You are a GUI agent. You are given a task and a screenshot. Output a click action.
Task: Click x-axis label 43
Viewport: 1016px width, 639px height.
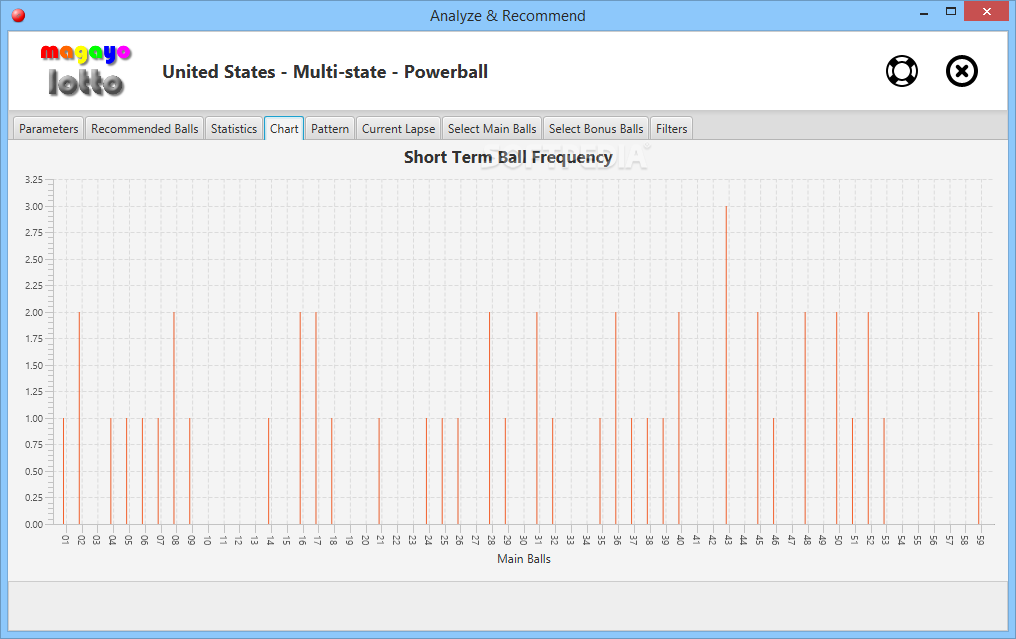[728, 539]
